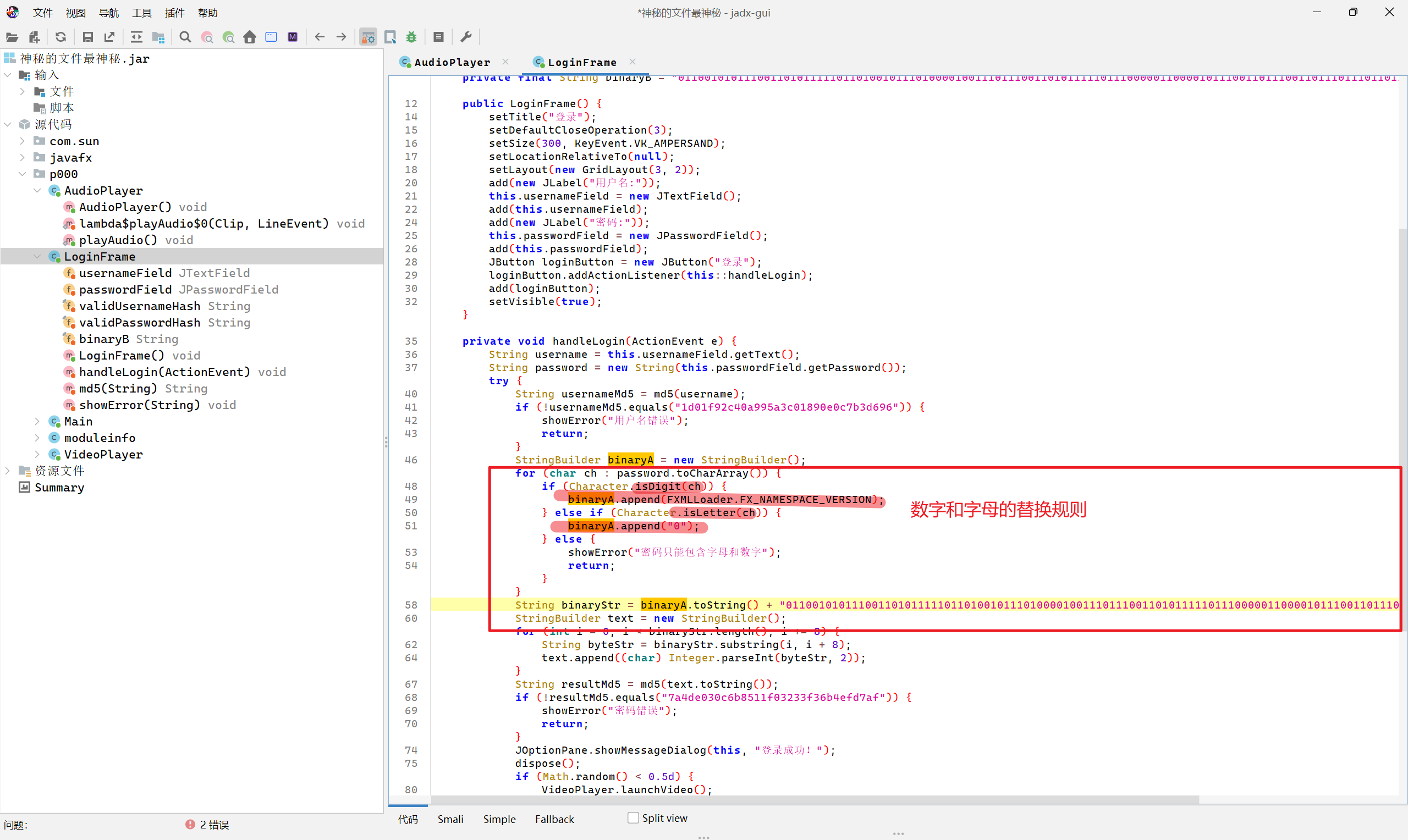Expand the VideoPlayer class node
The height and width of the screenshot is (840, 1408).
point(37,454)
